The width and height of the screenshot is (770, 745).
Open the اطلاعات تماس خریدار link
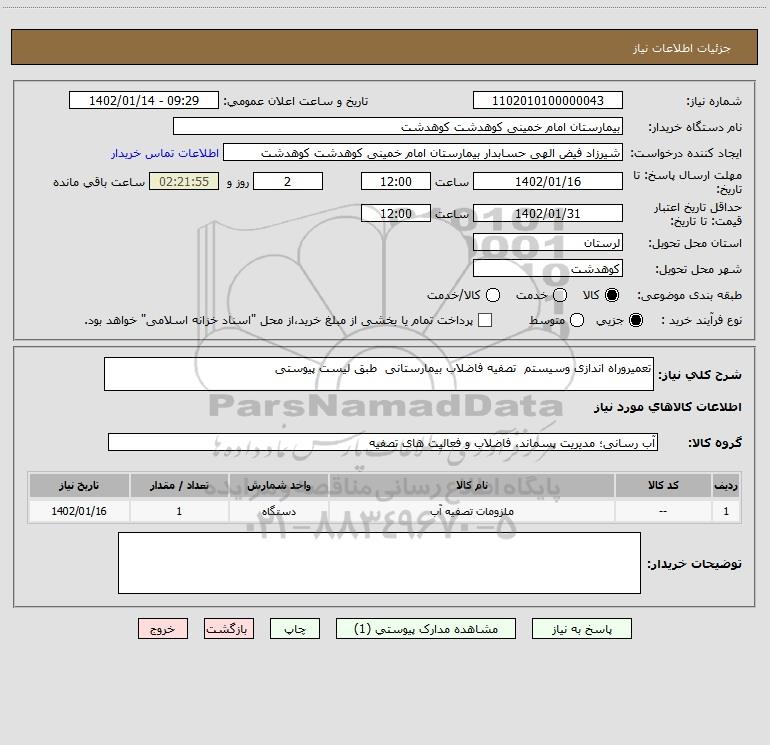click(x=165, y=153)
